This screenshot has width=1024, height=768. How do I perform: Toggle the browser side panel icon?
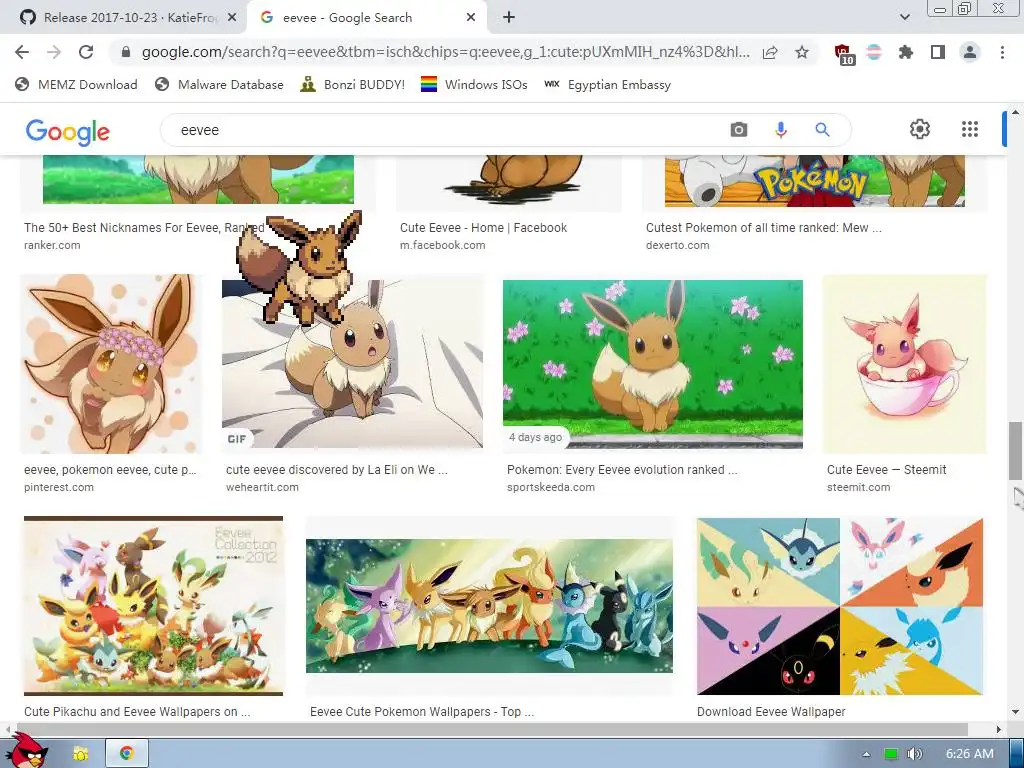point(938,52)
